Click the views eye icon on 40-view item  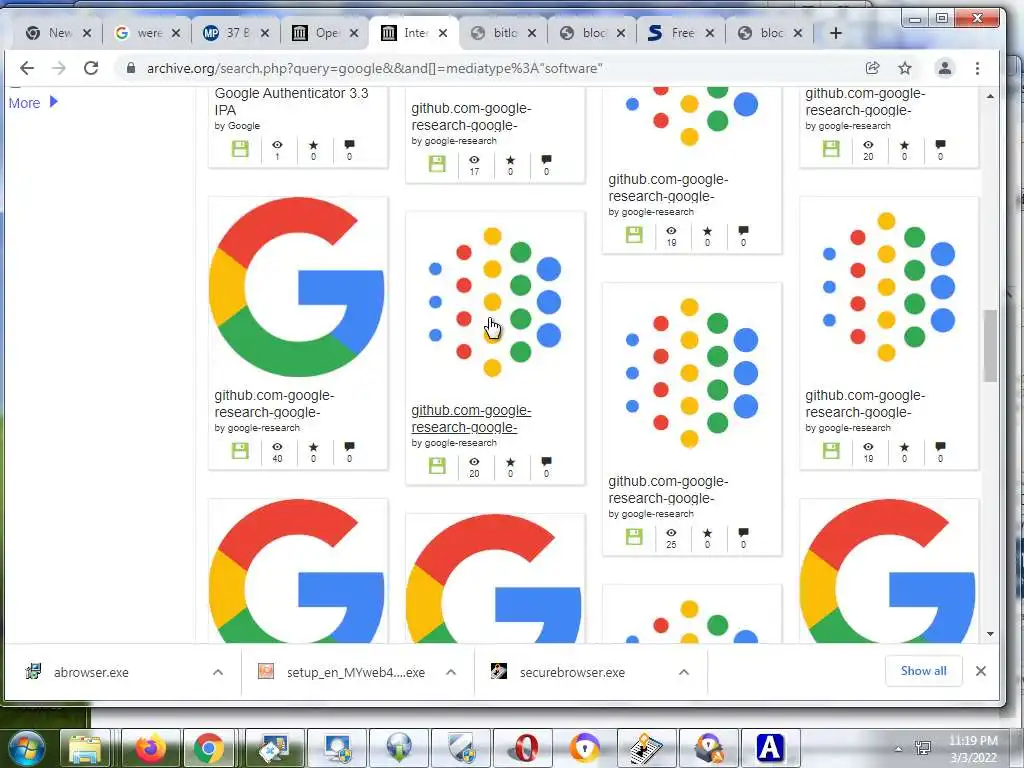pyautogui.click(x=278, y=447)
